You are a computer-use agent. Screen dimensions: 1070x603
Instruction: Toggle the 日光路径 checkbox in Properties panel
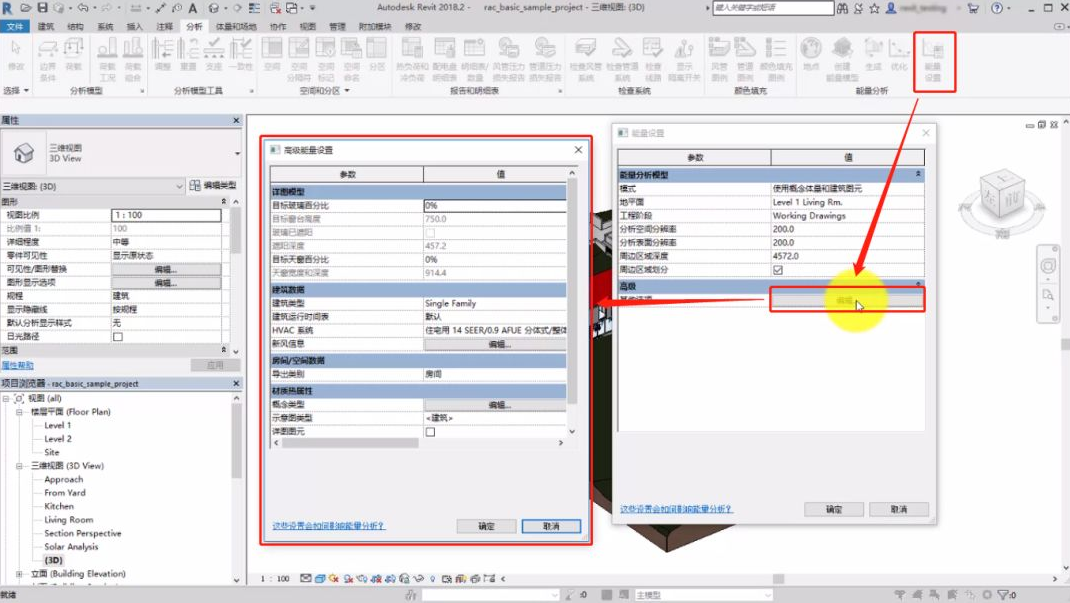117,337
